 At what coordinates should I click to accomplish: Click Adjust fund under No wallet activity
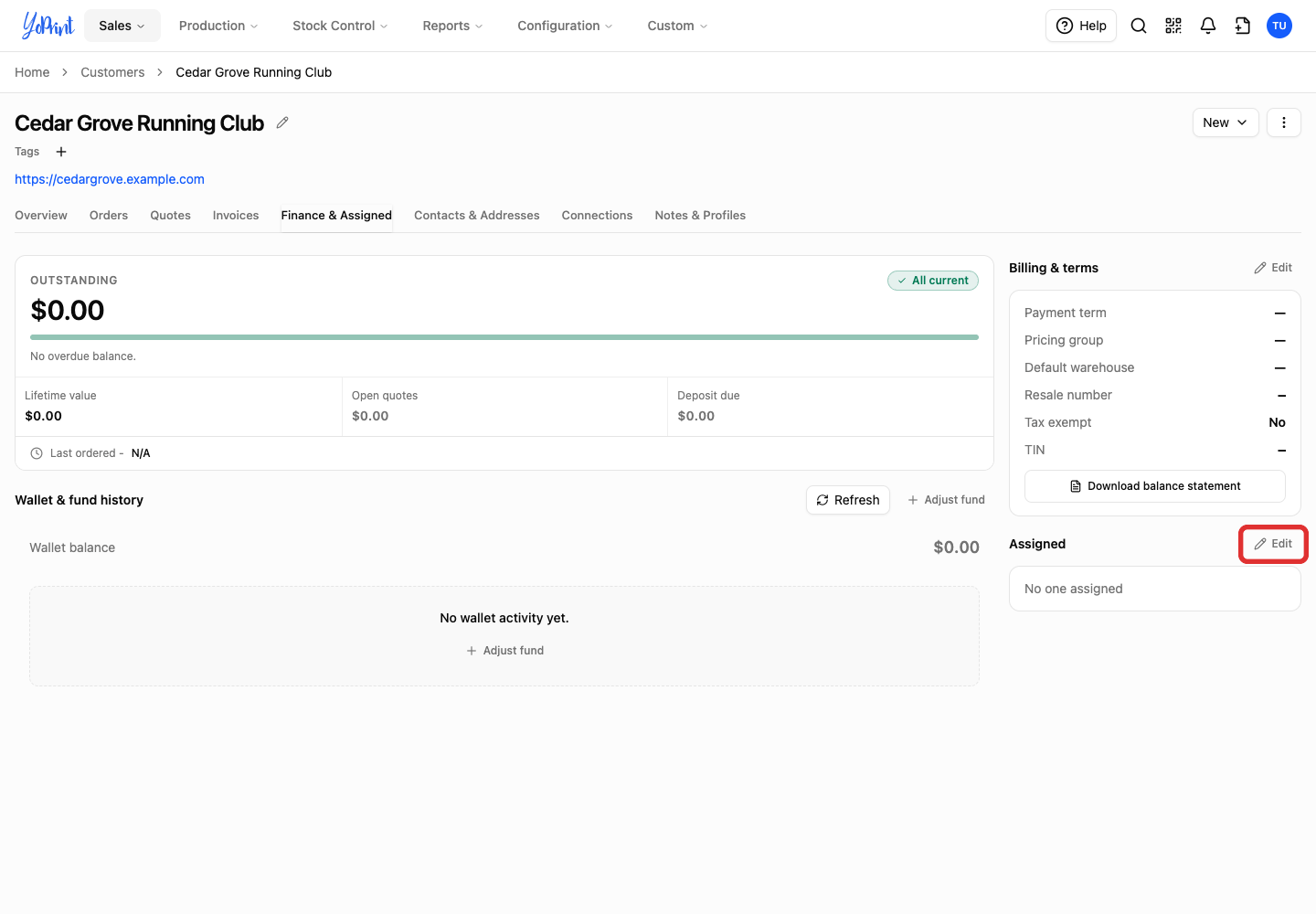coord(504,651)
